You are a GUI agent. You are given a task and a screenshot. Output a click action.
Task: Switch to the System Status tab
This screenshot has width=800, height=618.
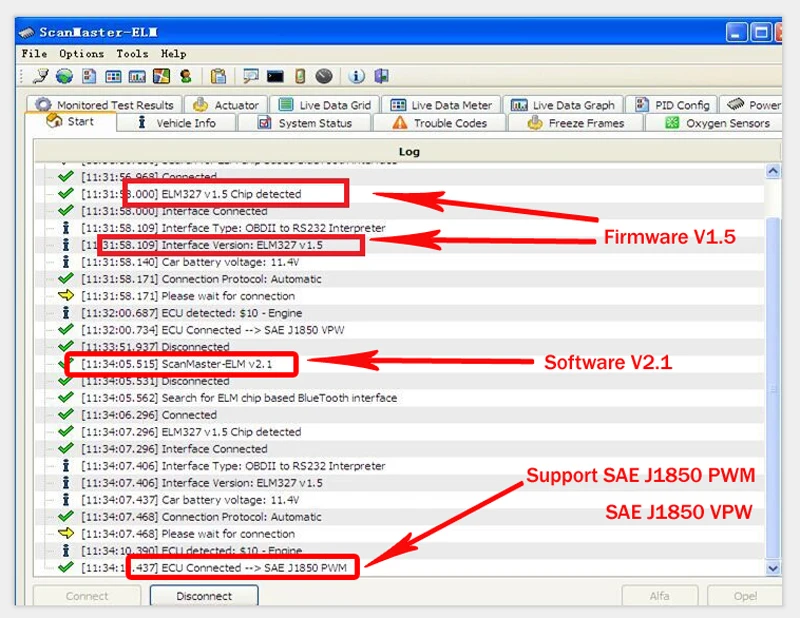click(x=305, y=123)
